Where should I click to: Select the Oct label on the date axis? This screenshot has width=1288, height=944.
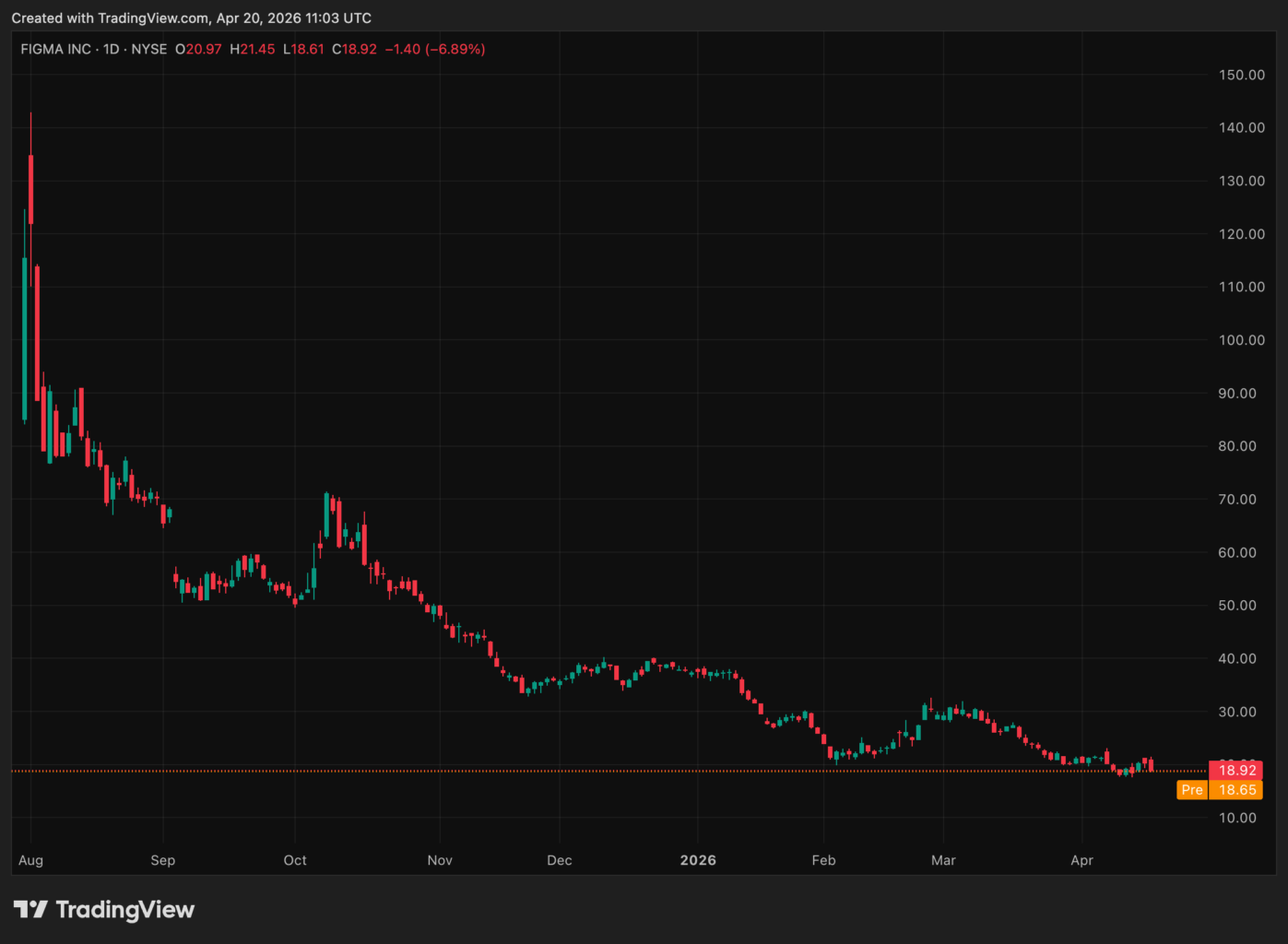[295, 860]
